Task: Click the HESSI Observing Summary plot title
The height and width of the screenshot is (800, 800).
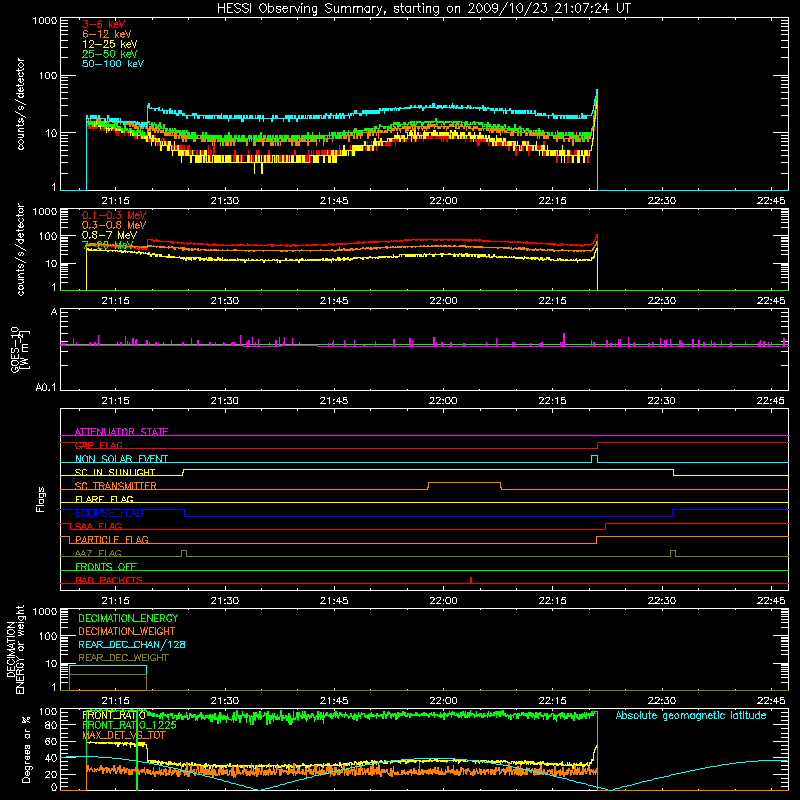Action: coord(423,8)
